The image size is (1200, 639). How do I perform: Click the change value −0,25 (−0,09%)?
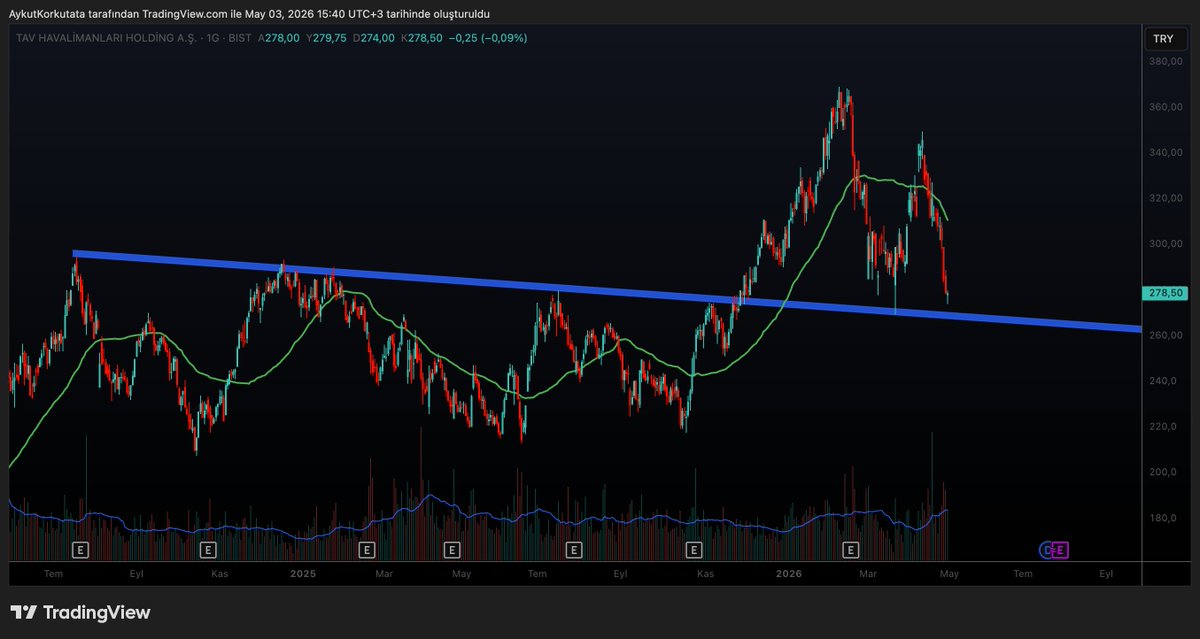(488, 38)
